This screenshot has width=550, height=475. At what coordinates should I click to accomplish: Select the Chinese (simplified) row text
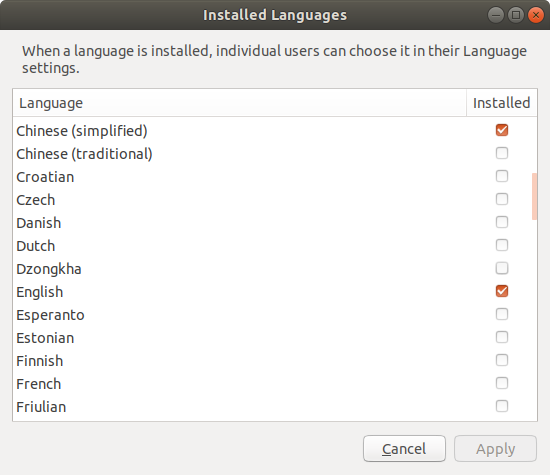82,131
